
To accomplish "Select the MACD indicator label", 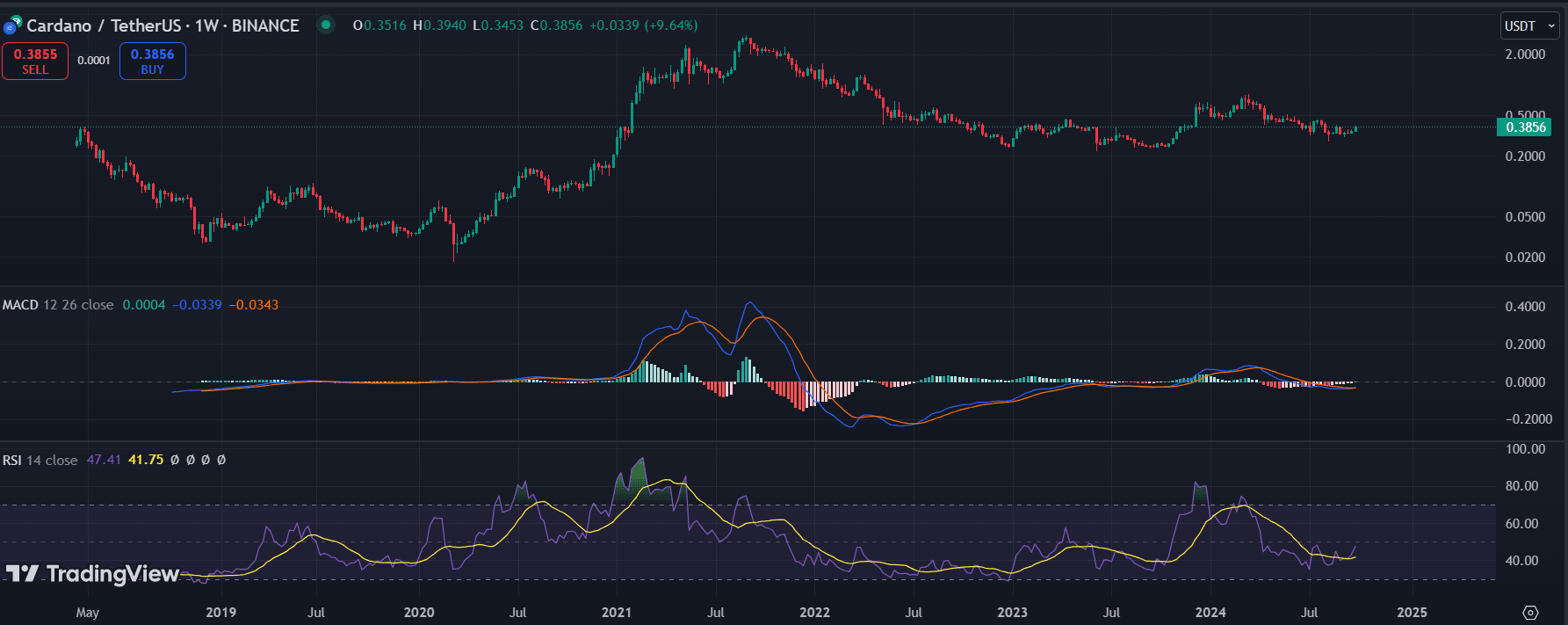I will pyautogui.click(x=20, y=305).
